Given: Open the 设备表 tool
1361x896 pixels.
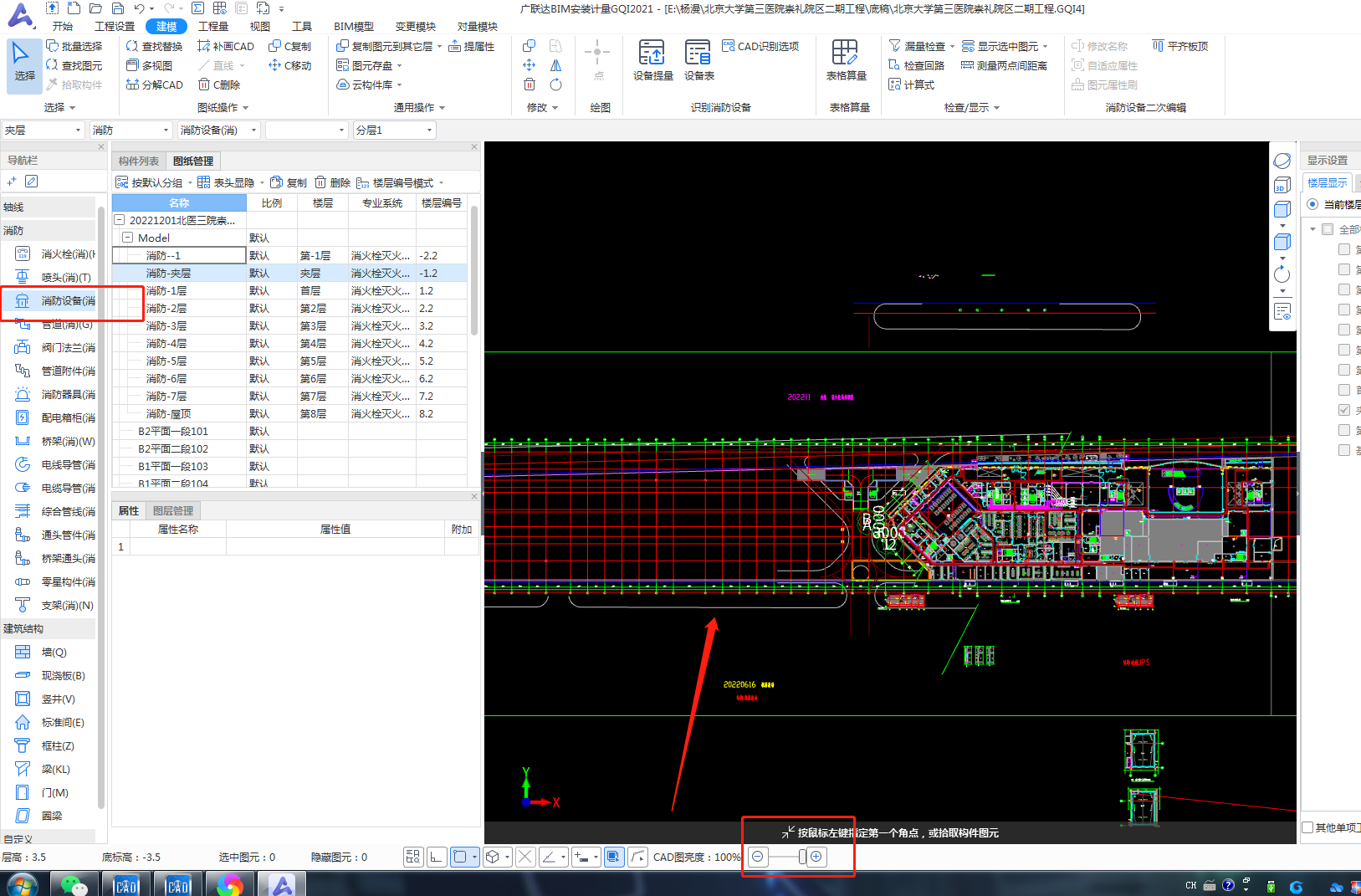Looking at the screenshot, I should pos(698,60).
